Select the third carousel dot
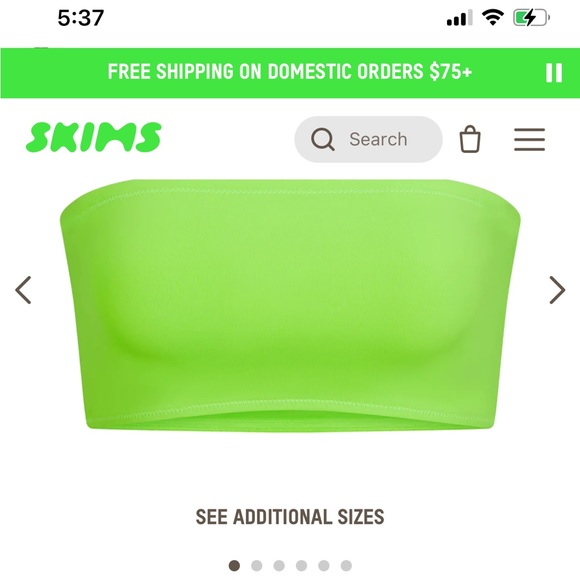The width and height of the screenshot is (580, 580). coord(279,566)
